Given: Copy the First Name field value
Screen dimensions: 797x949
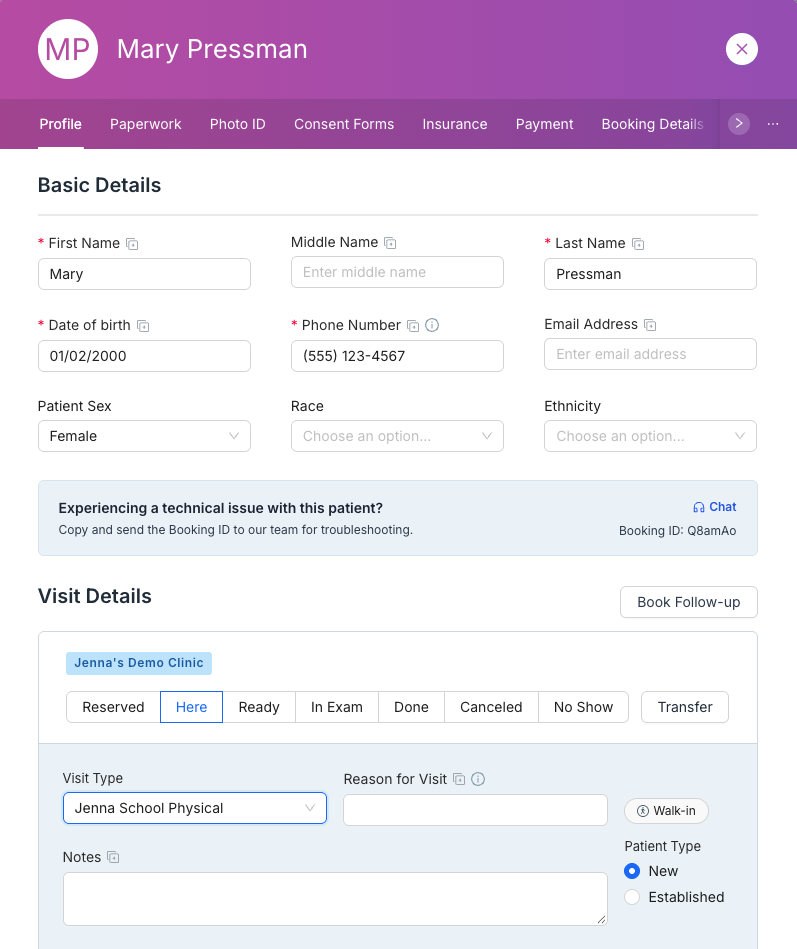Looking at the screenshot, I should [132, 244].
